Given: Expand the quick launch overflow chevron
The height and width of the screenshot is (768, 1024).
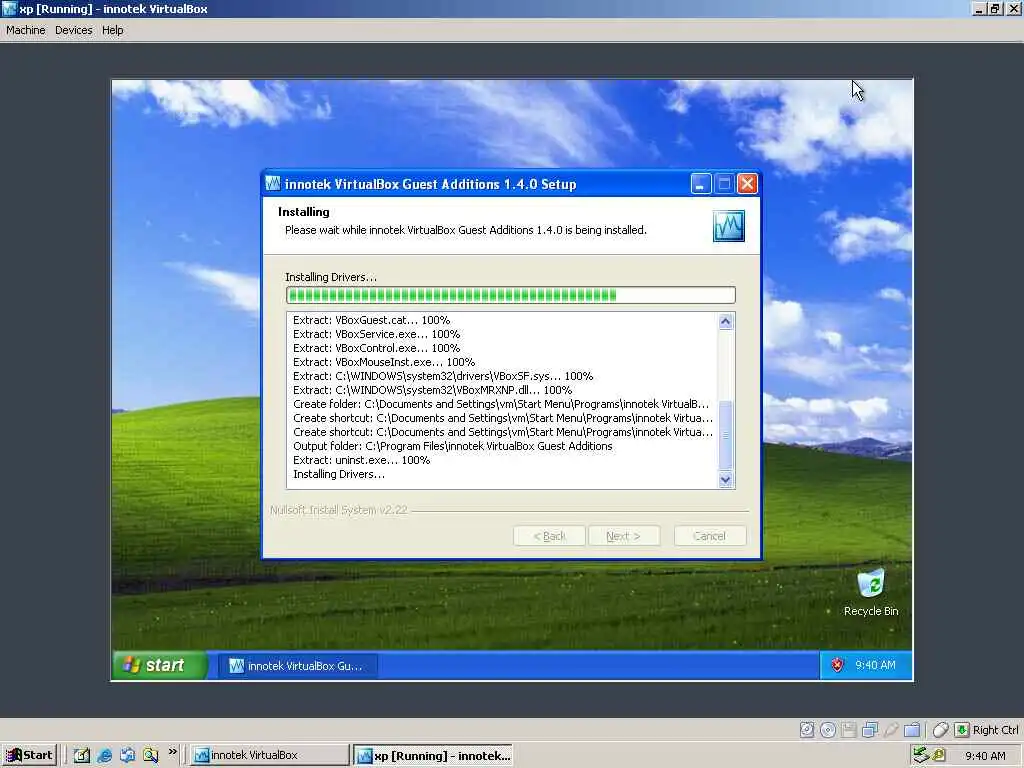Looking at the screenshot, I should tap(172, 752).
